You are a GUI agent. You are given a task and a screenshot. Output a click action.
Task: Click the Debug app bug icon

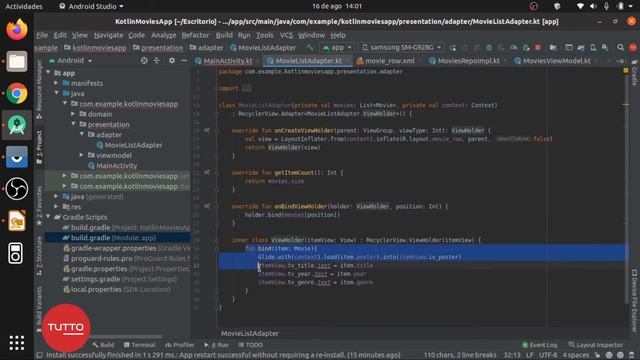coord(489,48)
